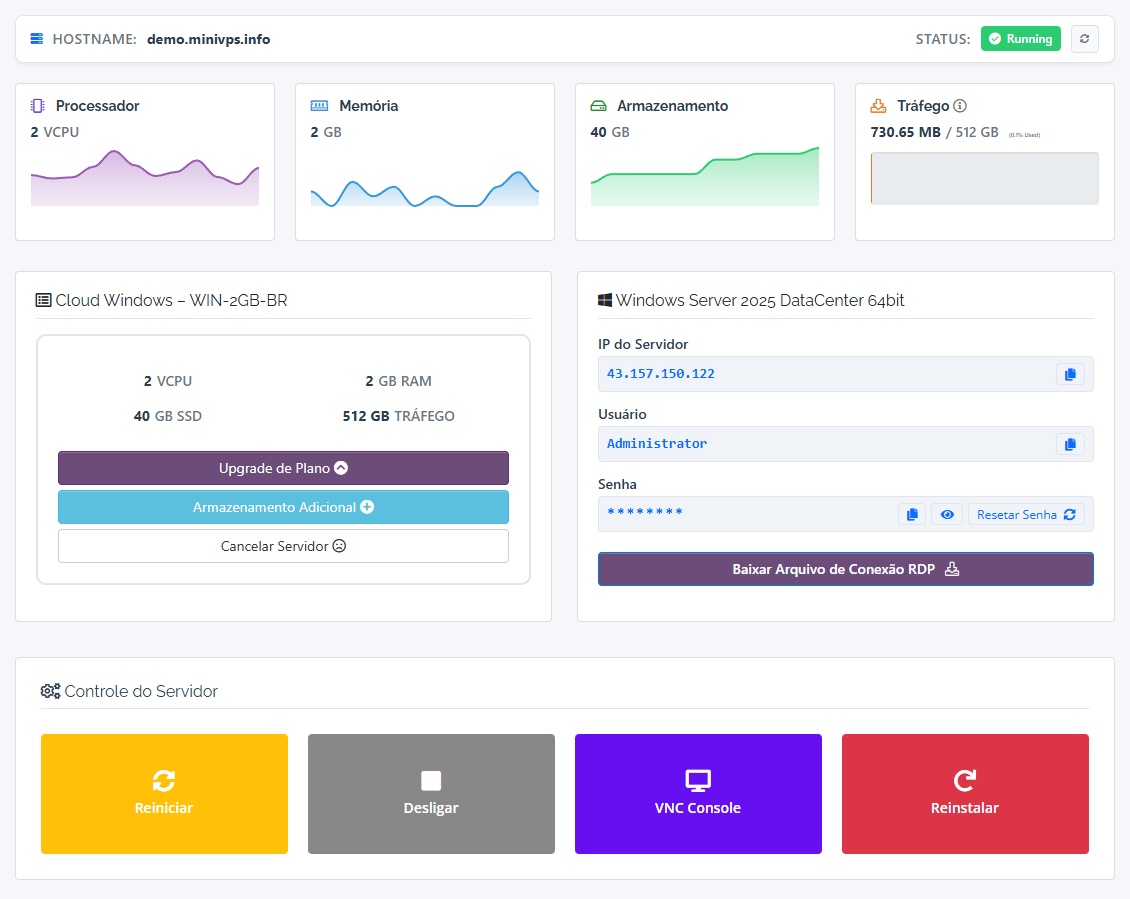Reveal the password with the eye toggle

946,513
